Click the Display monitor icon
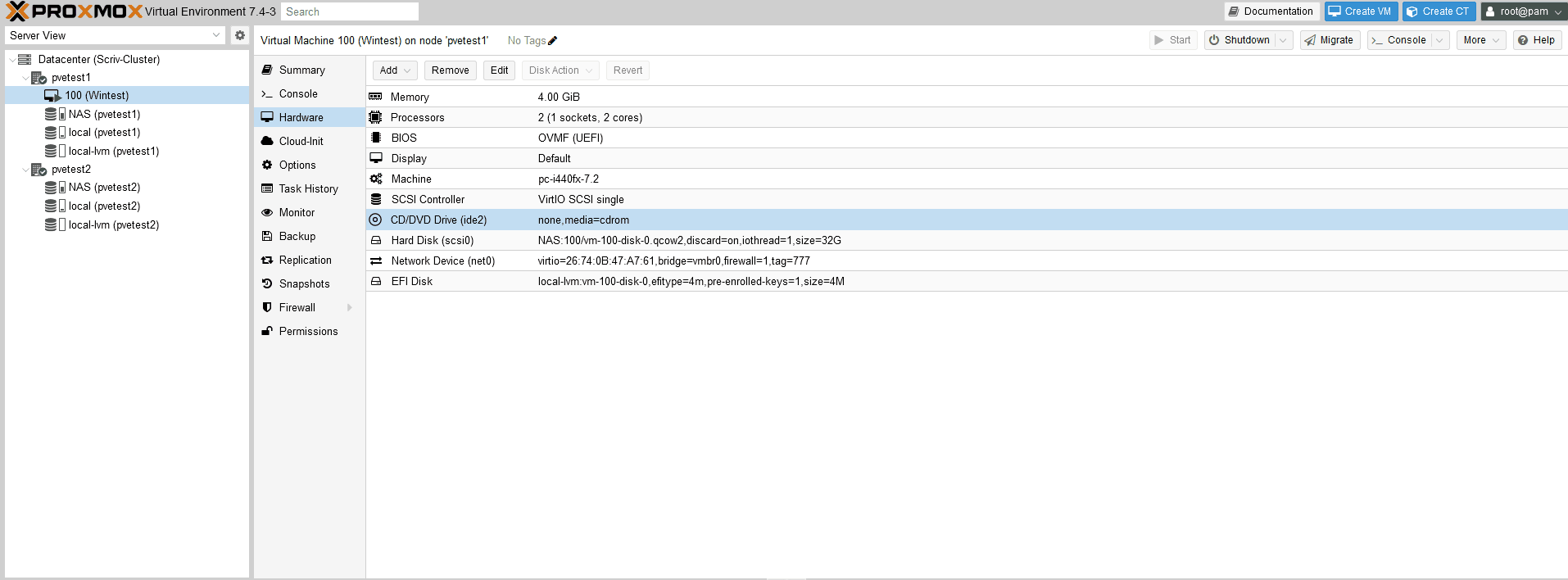Screen dimensions: 1568x580 coord(375,158)
